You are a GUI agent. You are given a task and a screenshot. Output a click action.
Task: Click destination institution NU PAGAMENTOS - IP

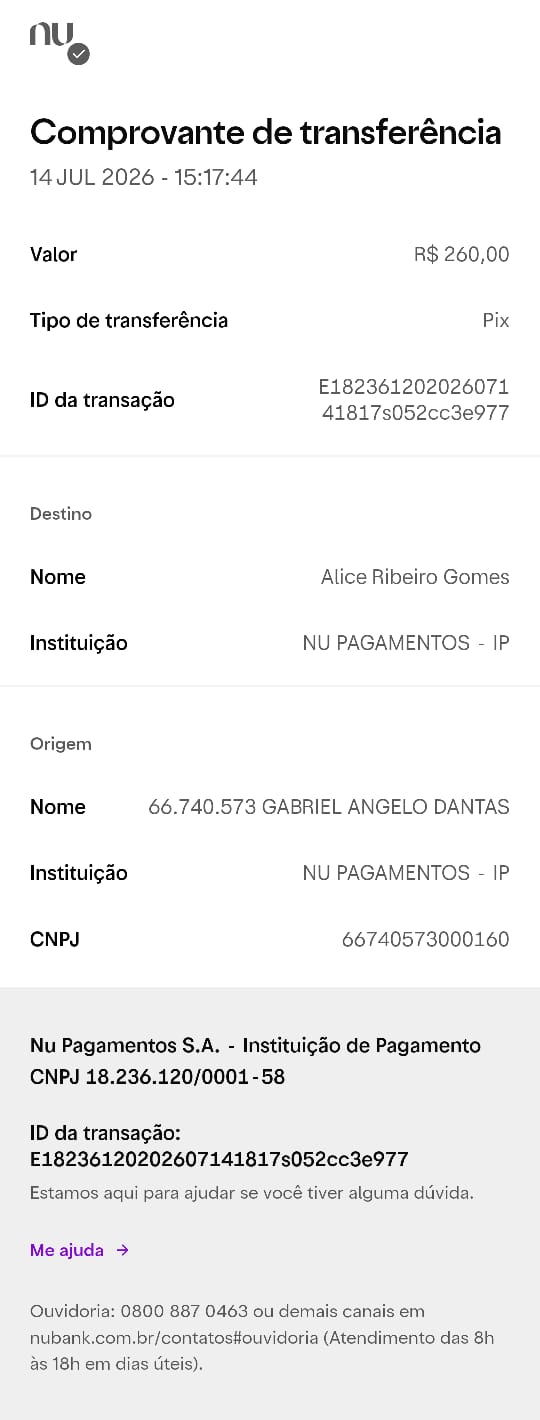(406, 643)
